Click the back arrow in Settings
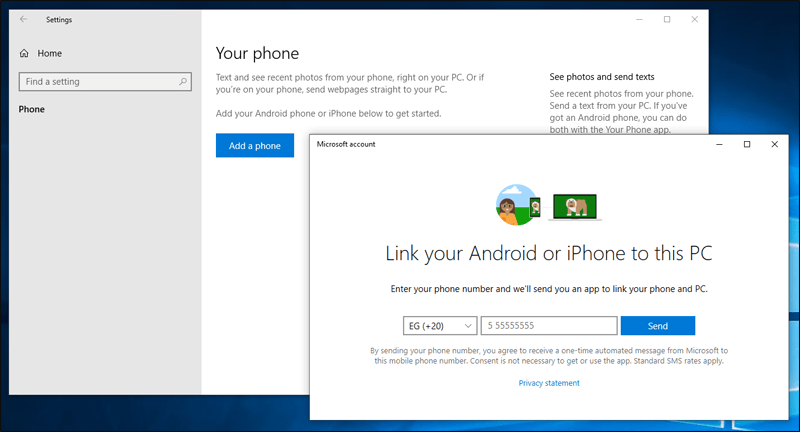The height and width of the screenshot is (432, 800). tap(24, 19)
